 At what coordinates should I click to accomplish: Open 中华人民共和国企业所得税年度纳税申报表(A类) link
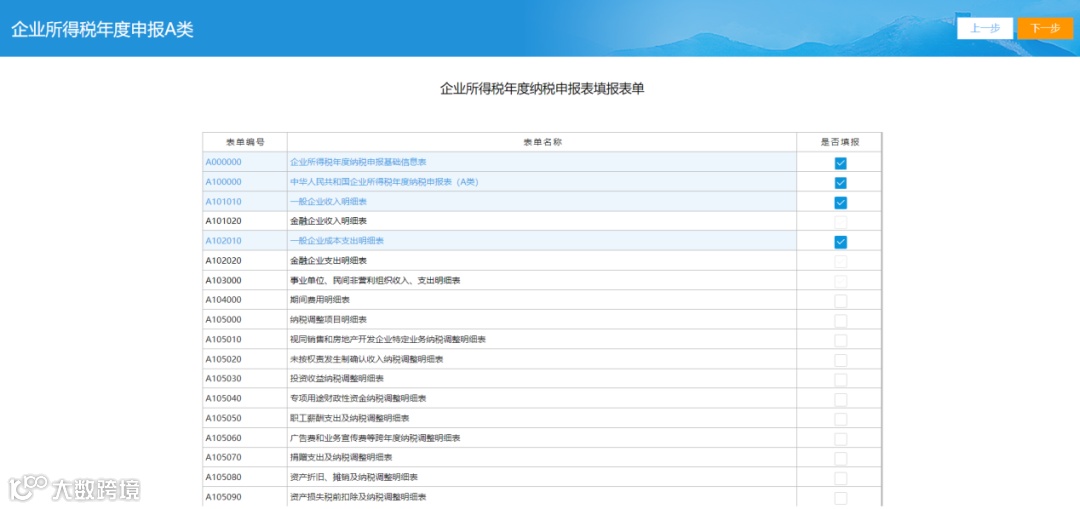pos(384,182)
